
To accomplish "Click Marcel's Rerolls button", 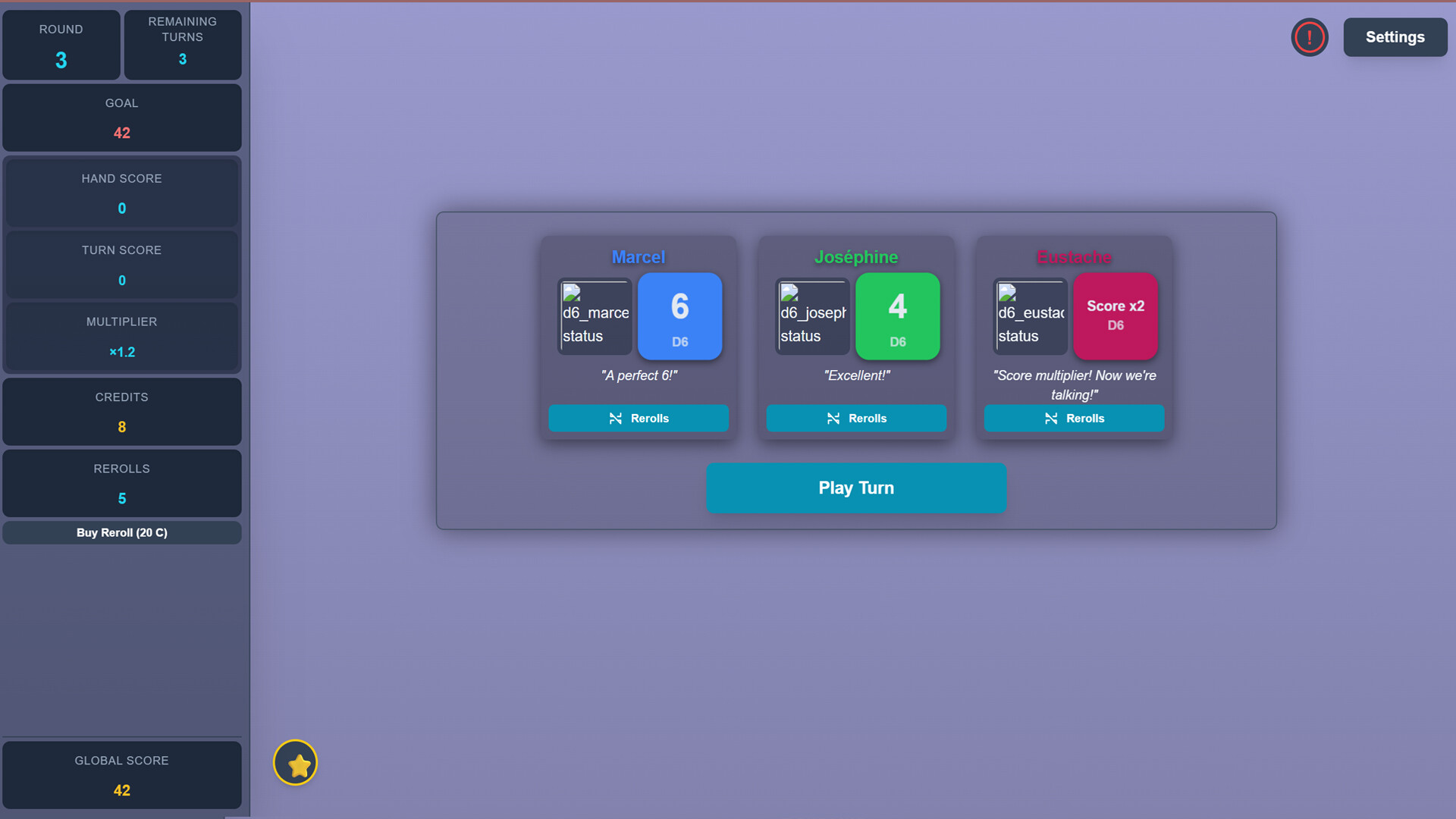I will click(x=639, y=418).
